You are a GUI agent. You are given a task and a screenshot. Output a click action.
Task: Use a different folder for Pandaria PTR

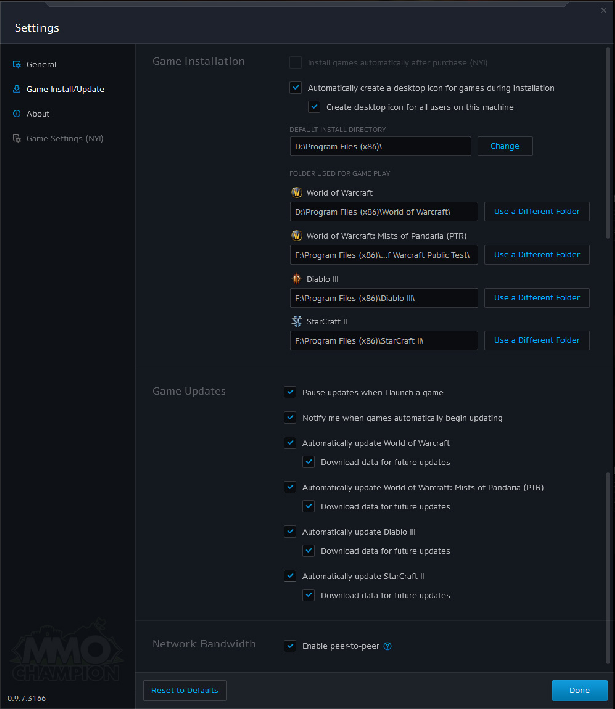click(537, 255)
